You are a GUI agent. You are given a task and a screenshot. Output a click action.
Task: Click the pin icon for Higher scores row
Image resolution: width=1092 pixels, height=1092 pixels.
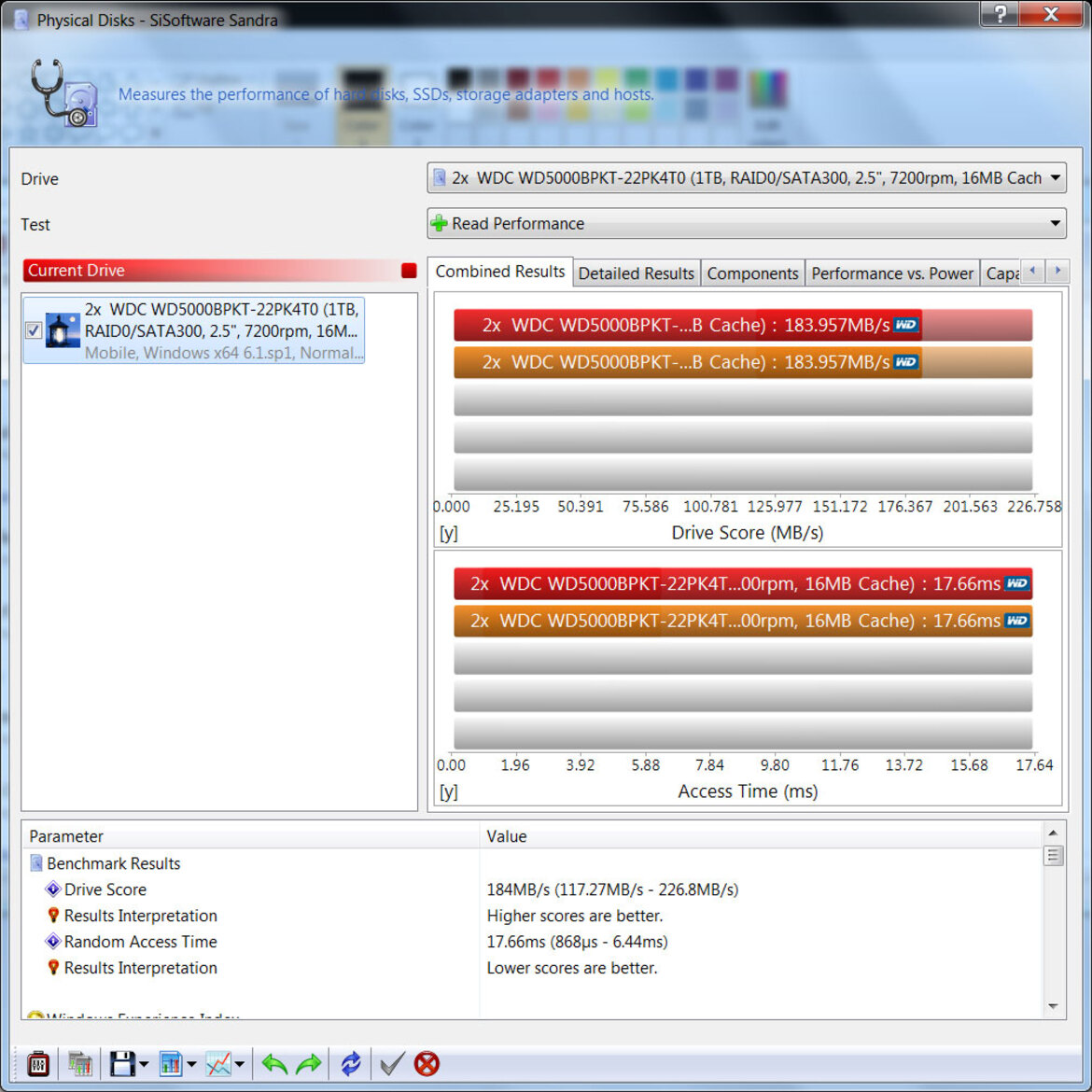53,915
